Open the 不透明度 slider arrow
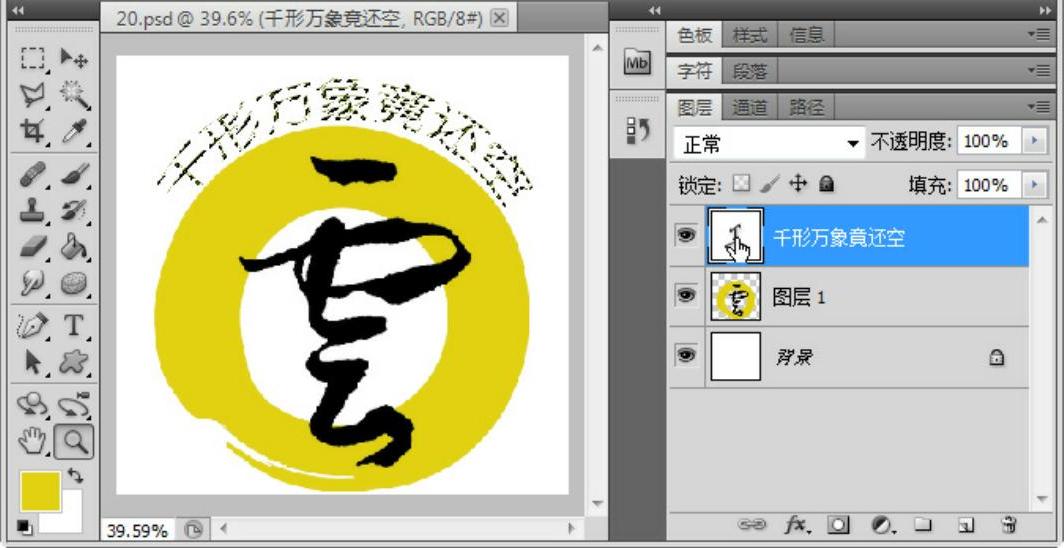 1033,141
